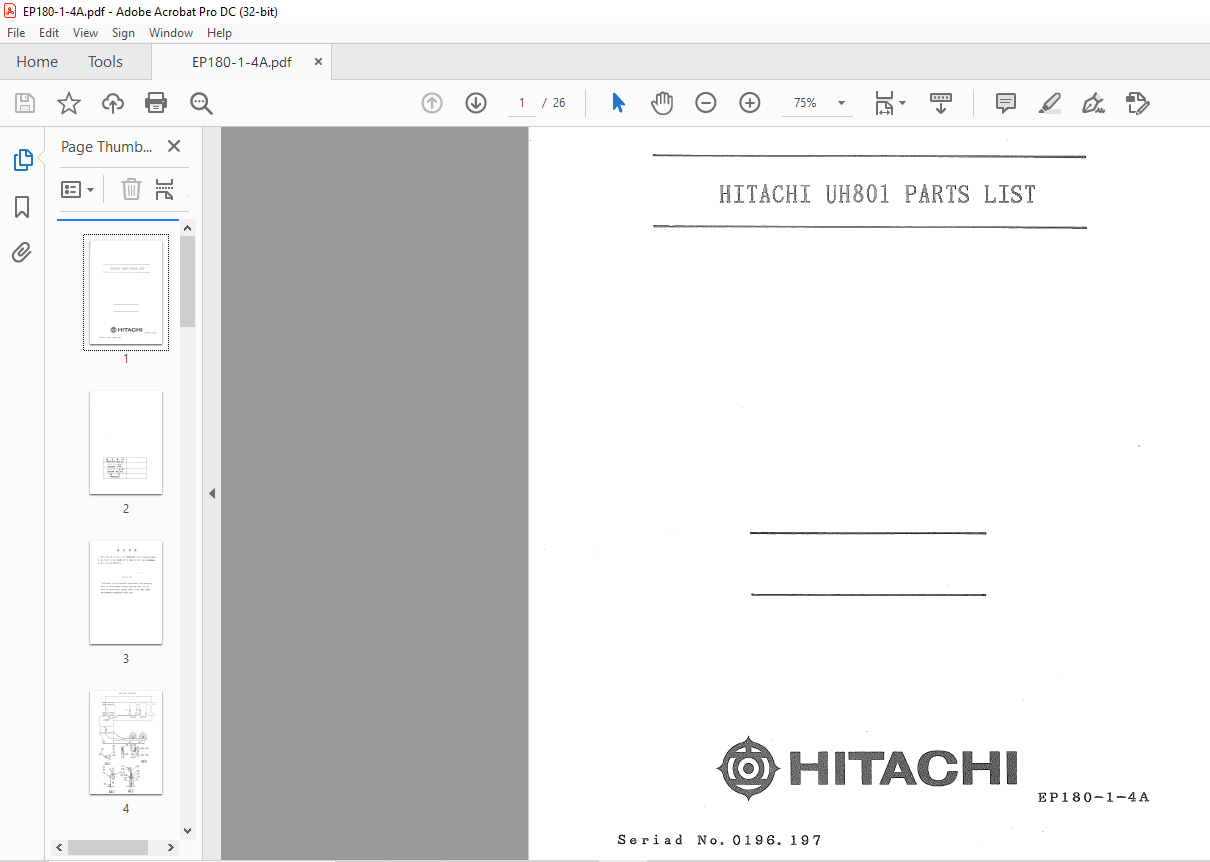Switch to the Tools tab
The width and height of the screenshot is (1210, 862).
point(105,61)
